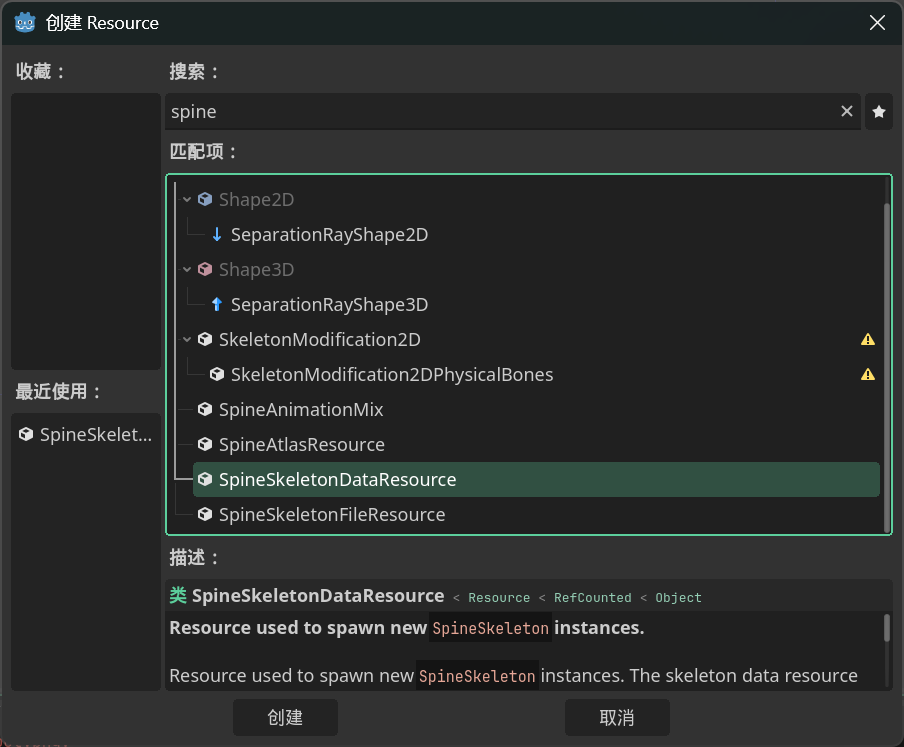Image resolution: width=904 pixels, height=747 pixels.
Task: Click the SeparationRayShape3D up-arrow icon
Action: click(217, 305)
